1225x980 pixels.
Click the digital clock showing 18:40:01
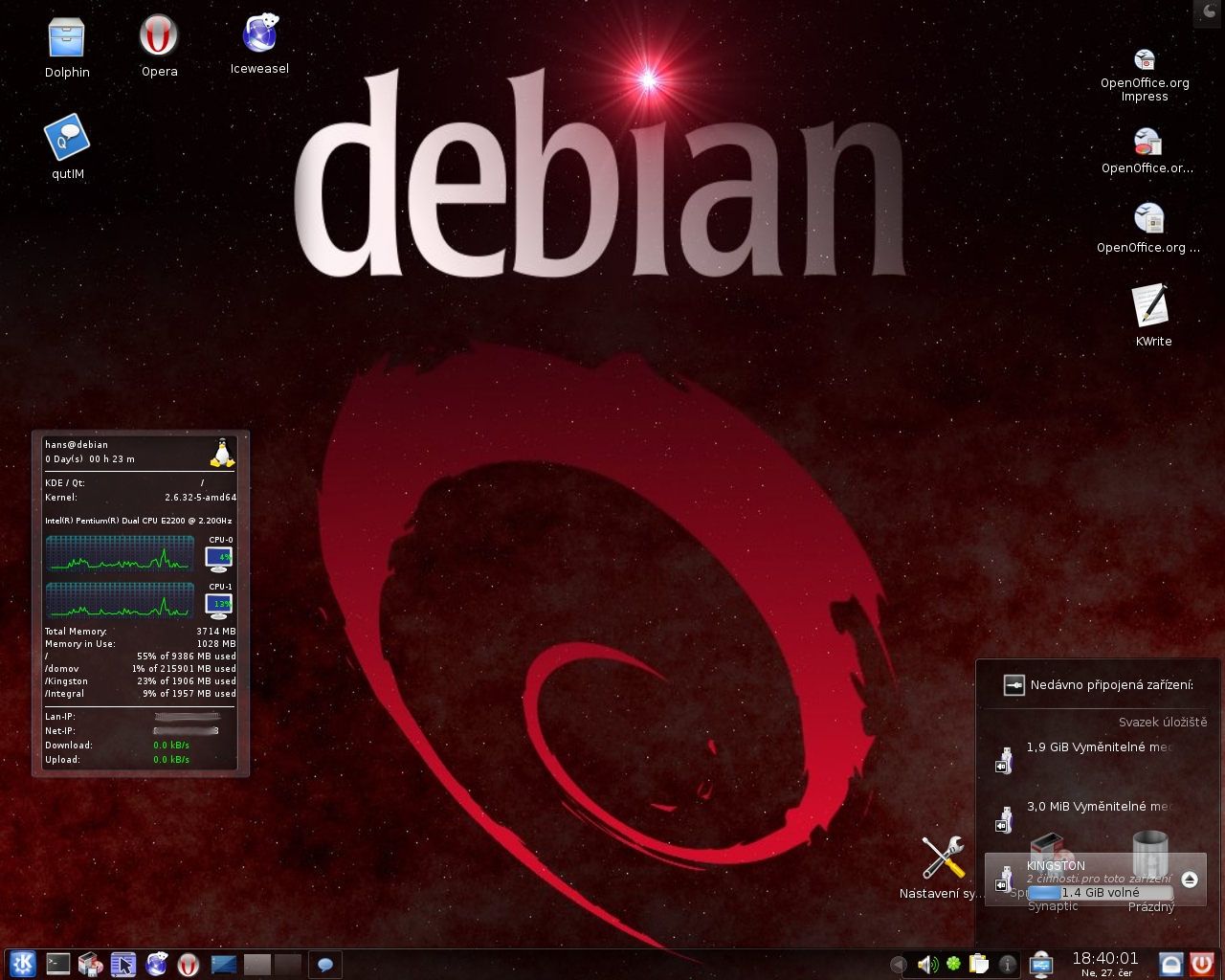[1105, 958]
